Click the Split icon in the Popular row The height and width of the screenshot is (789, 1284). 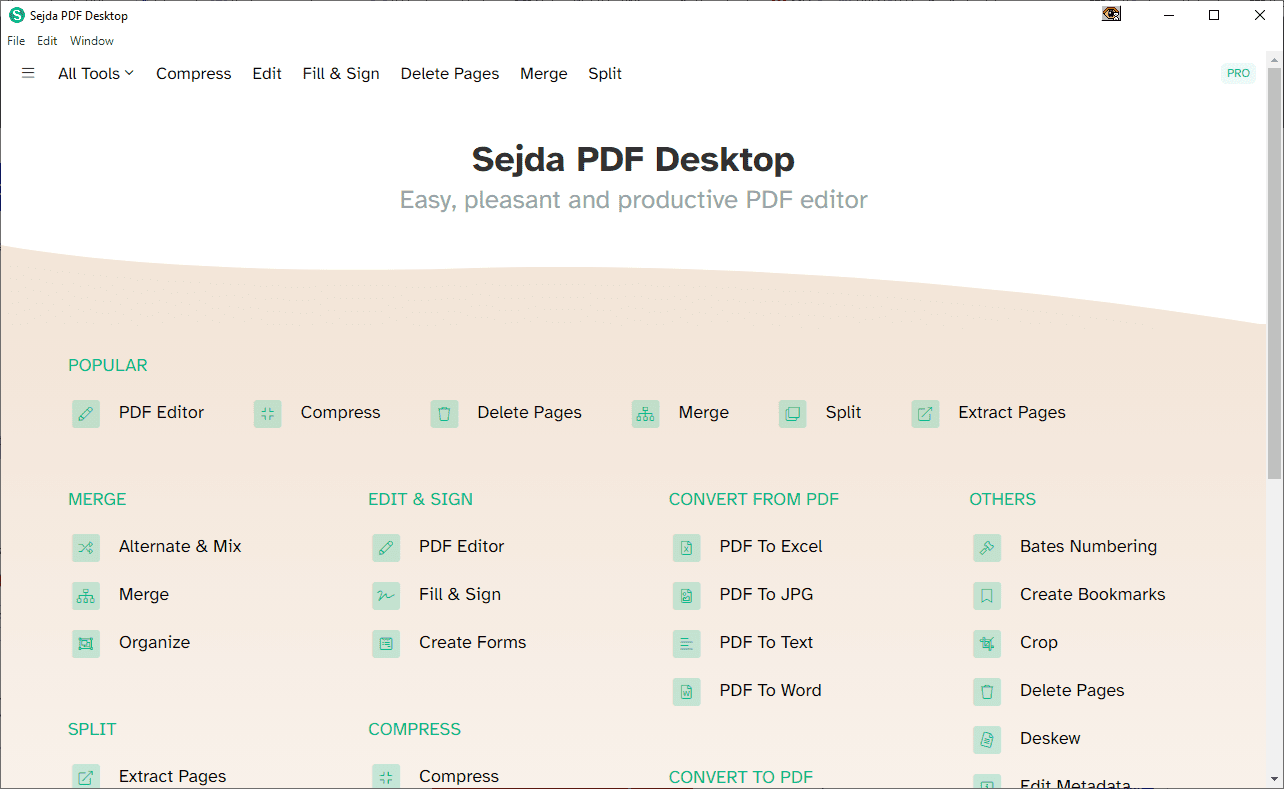coord(793,413)
